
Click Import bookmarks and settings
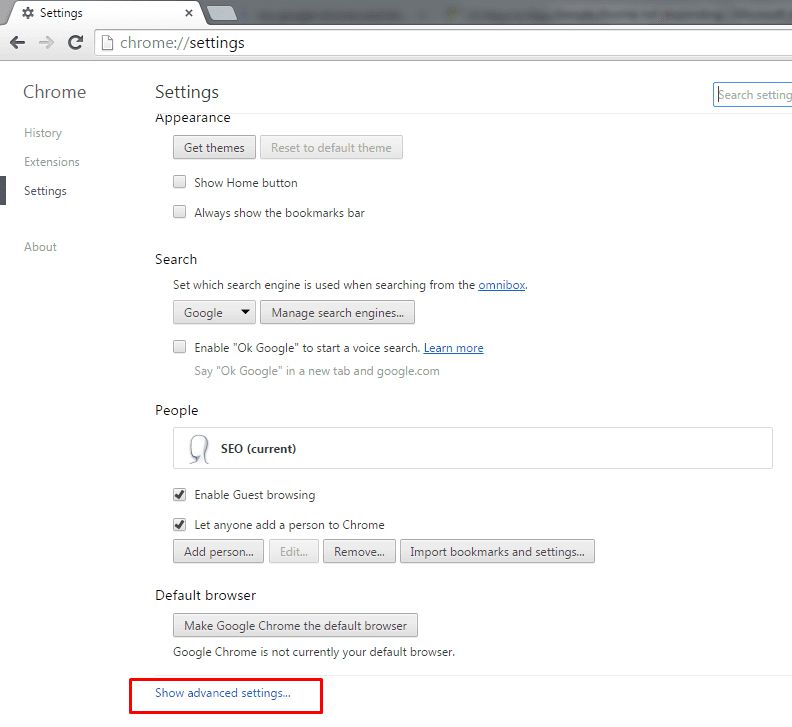pyautogui.click(x=497, y=552)
